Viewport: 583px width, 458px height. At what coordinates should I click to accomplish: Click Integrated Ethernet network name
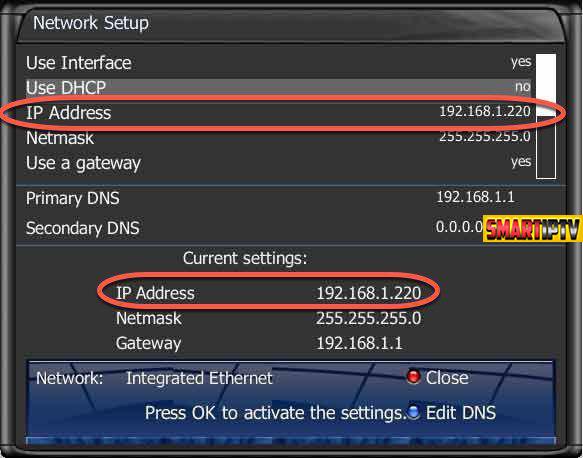[x=199, y=378]
